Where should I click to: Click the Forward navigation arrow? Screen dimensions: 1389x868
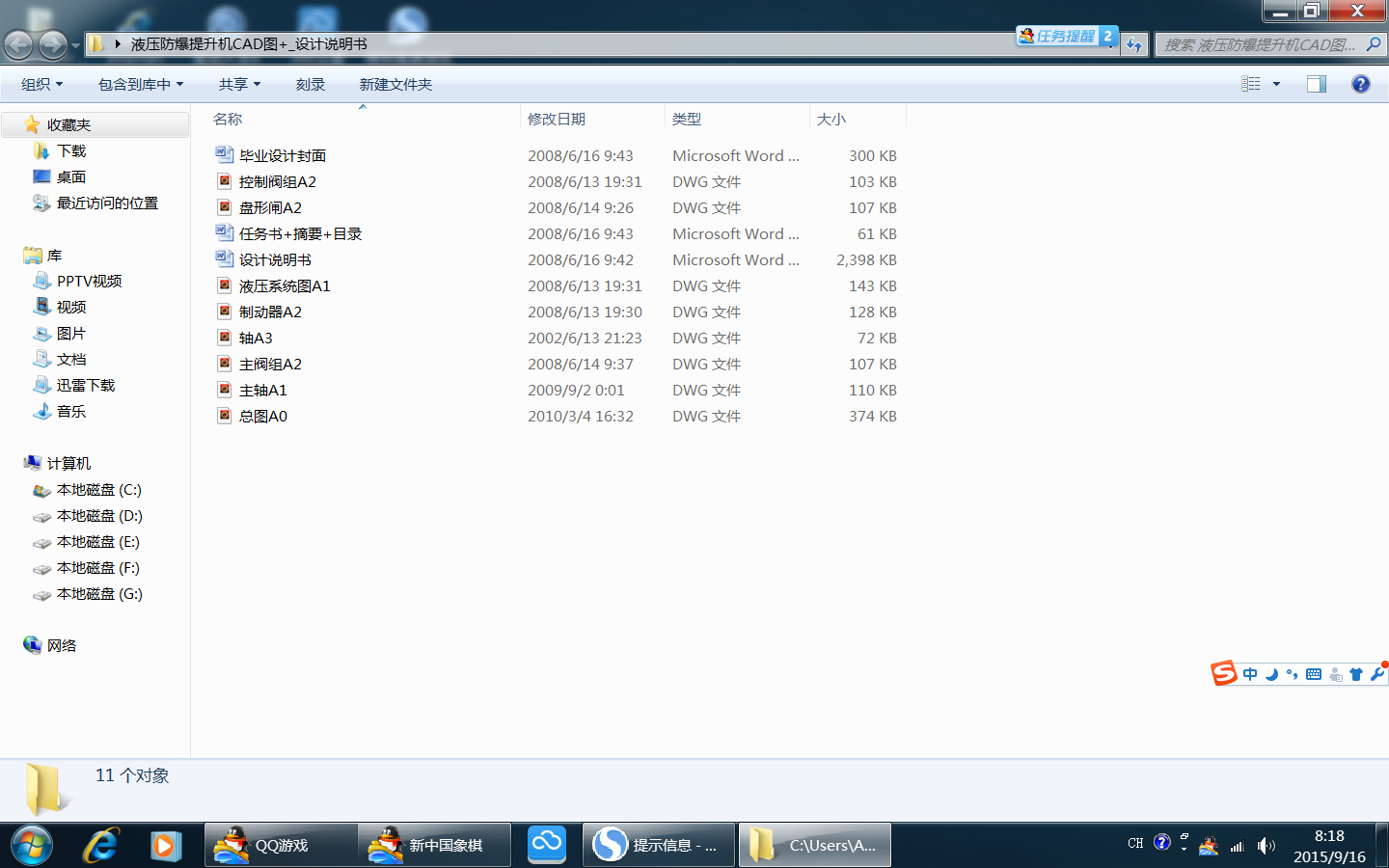click(53, 44)
